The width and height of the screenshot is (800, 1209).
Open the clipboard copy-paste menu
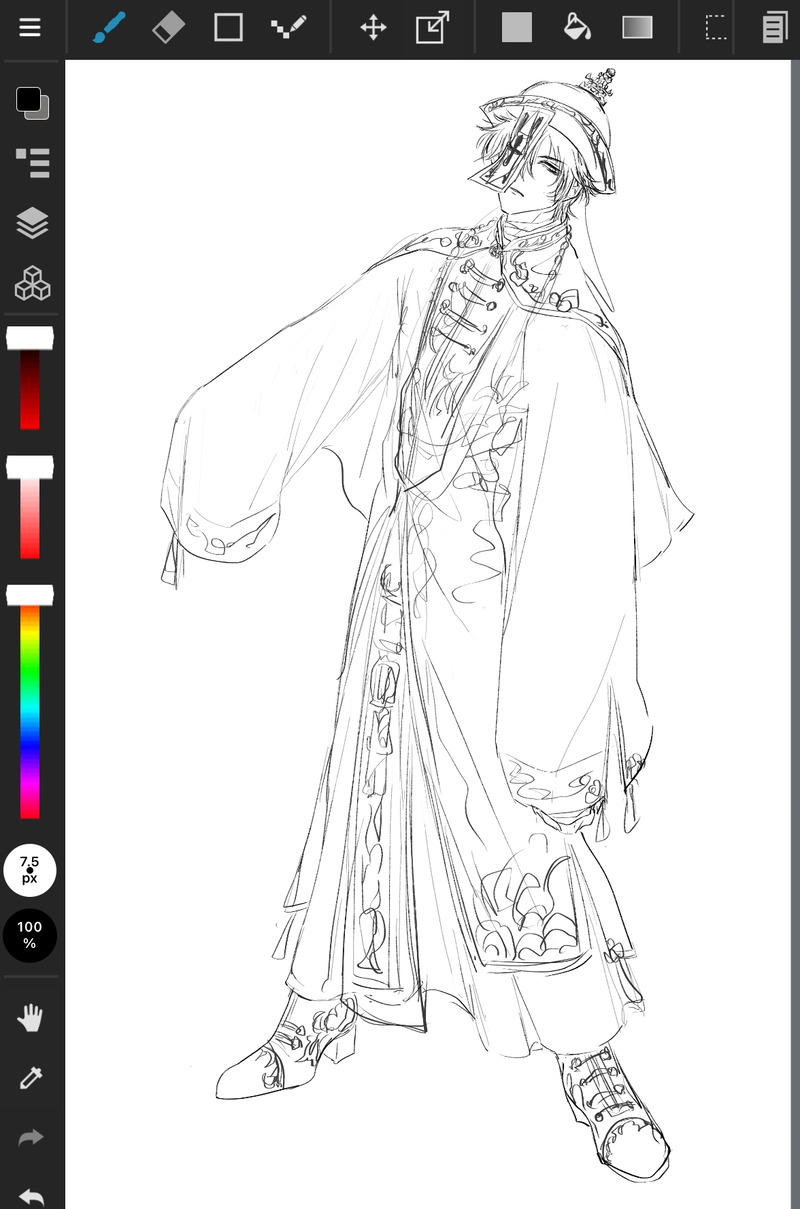(774, 27)
